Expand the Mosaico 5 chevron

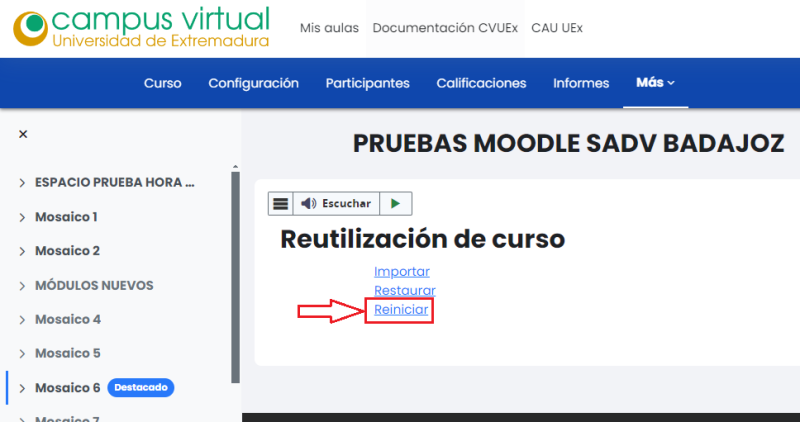[22, 354]
